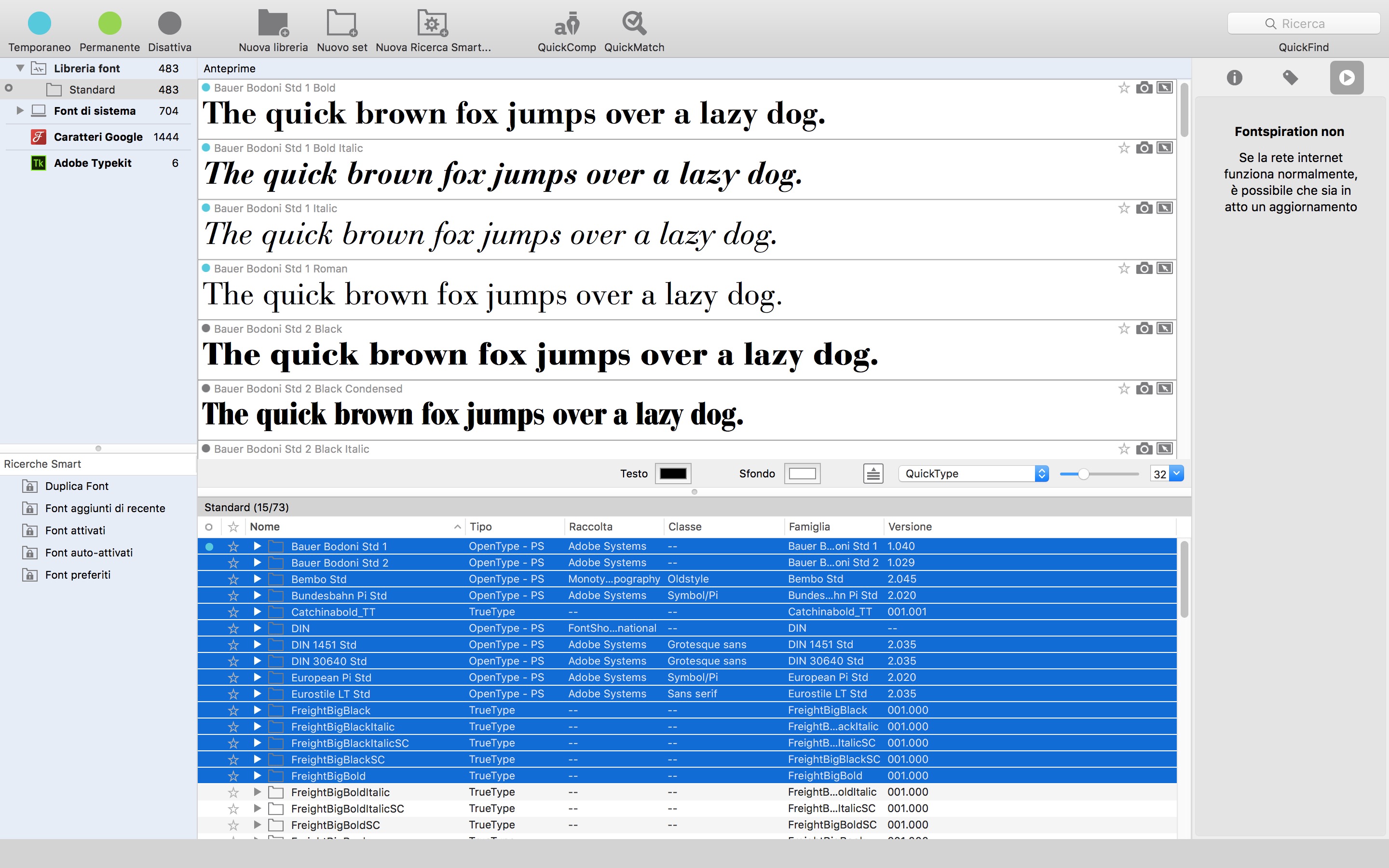Select the Caratteri Google library
Viewport: 1389px width, 868px height.
coord(97,137)
